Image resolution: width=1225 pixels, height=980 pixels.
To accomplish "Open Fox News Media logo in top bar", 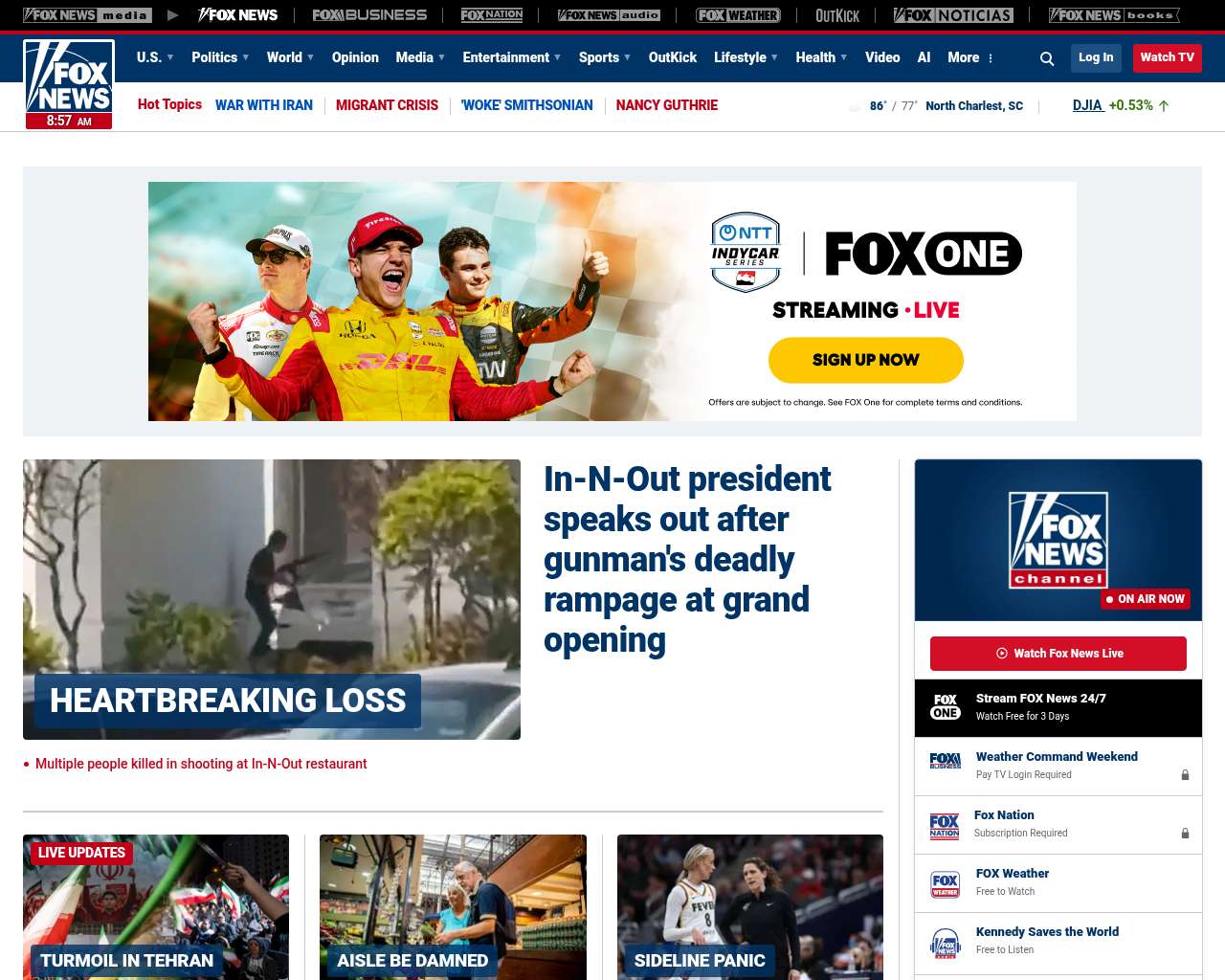I will tap(87, 15).
